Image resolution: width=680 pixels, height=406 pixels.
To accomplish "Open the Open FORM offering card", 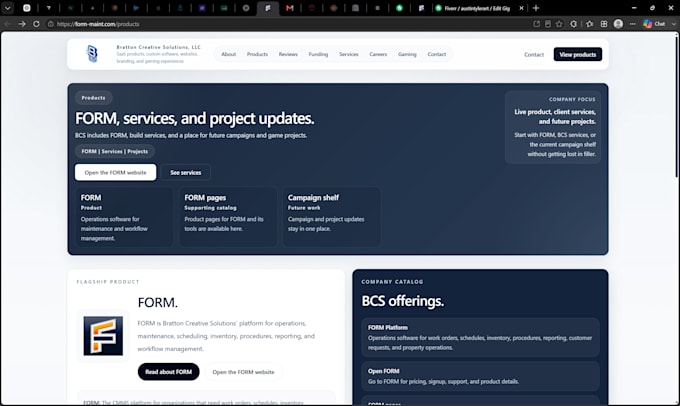I will tap(481, 376).
